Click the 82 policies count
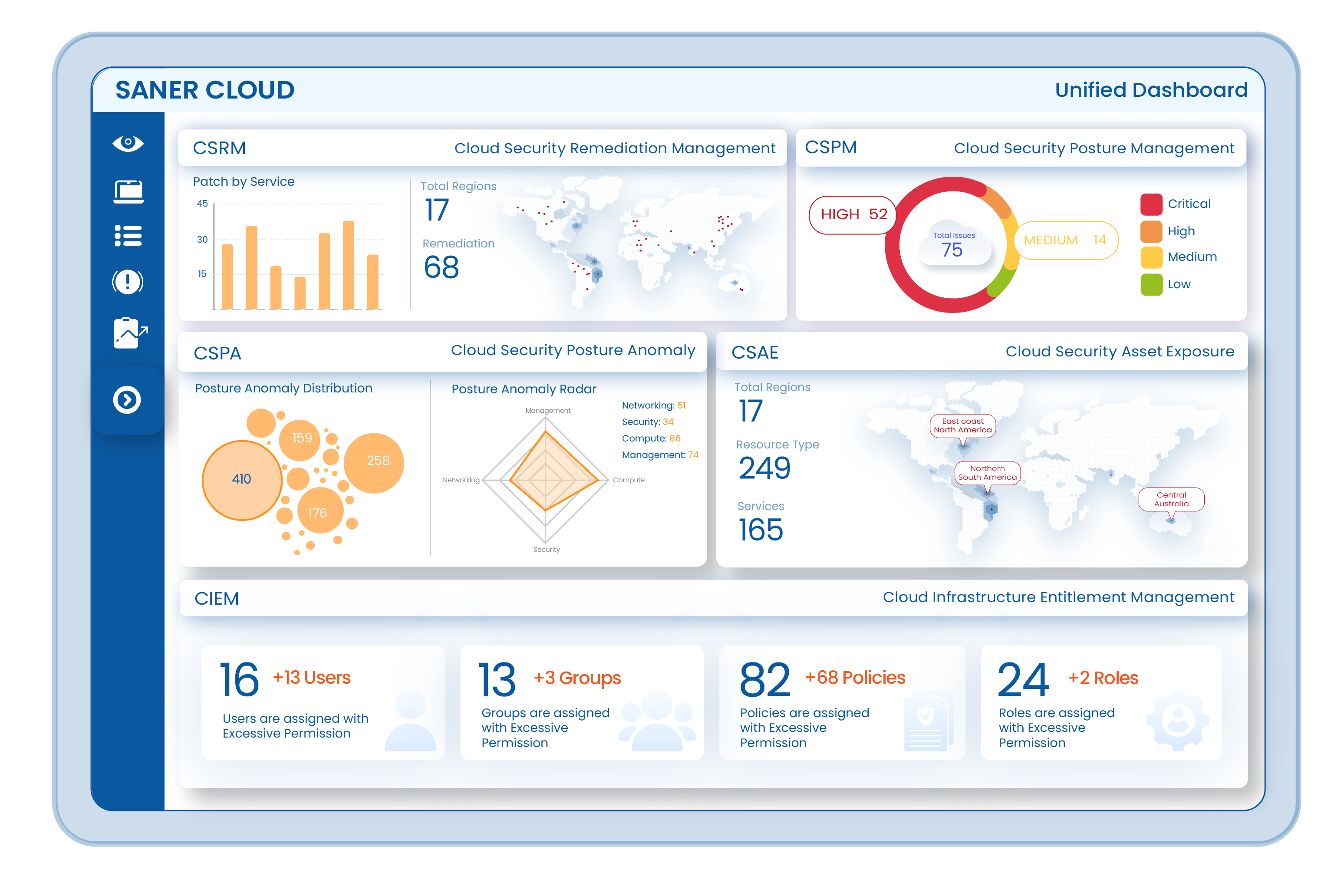This screenshot has width=1344, height=896. [764, 680]
